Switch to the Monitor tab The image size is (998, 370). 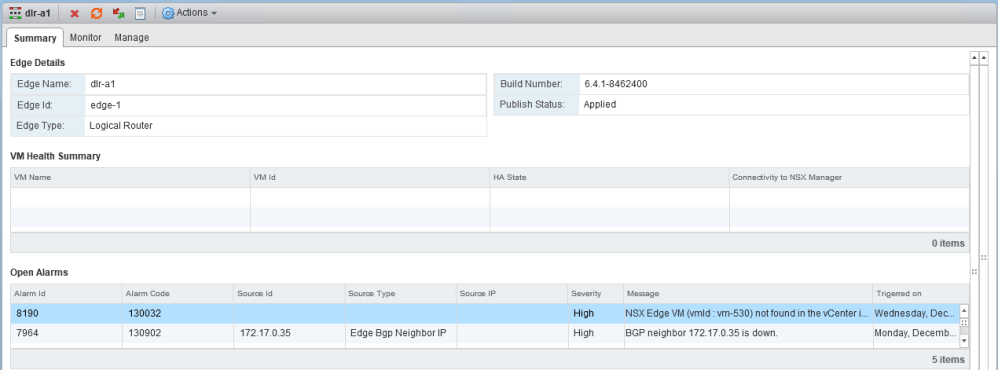[85, 38]
